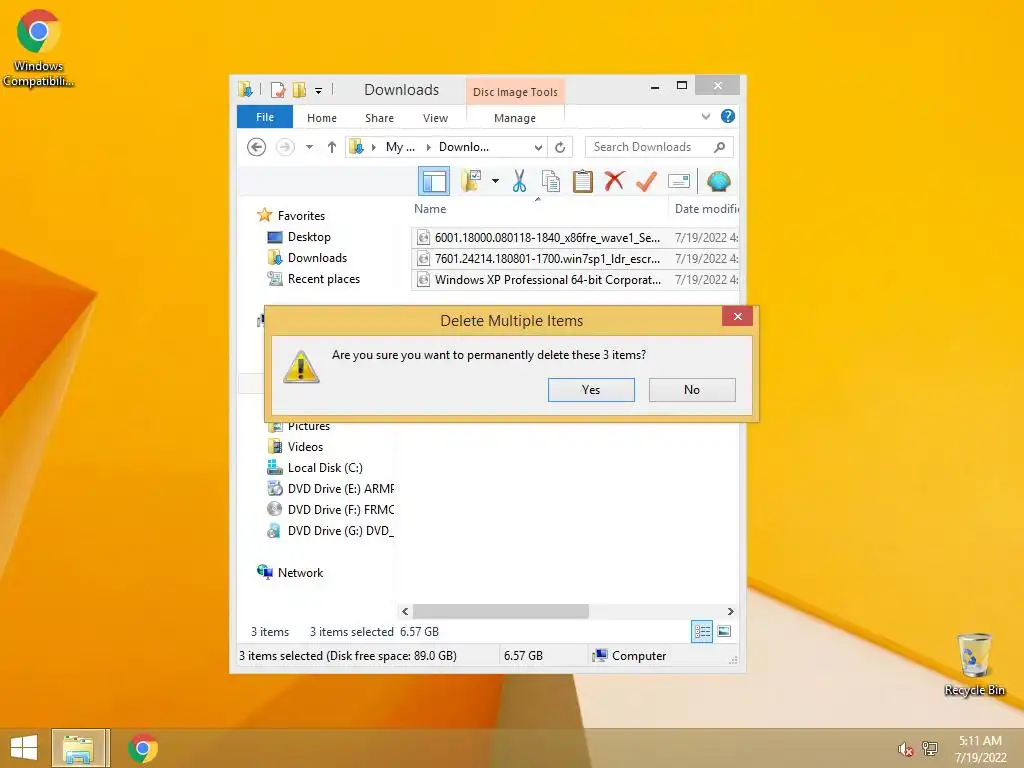The width and height of the screenshot is (1024, 768).
Task: Click the Copy toolbar icon
Action: (x=551, y=181)
